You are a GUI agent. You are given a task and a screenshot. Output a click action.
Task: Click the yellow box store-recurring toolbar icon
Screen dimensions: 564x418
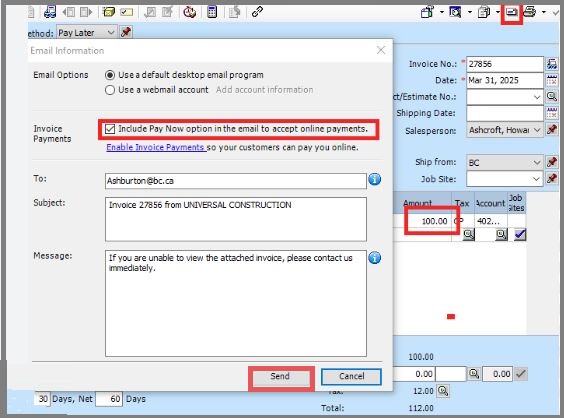tap(109, 12)
